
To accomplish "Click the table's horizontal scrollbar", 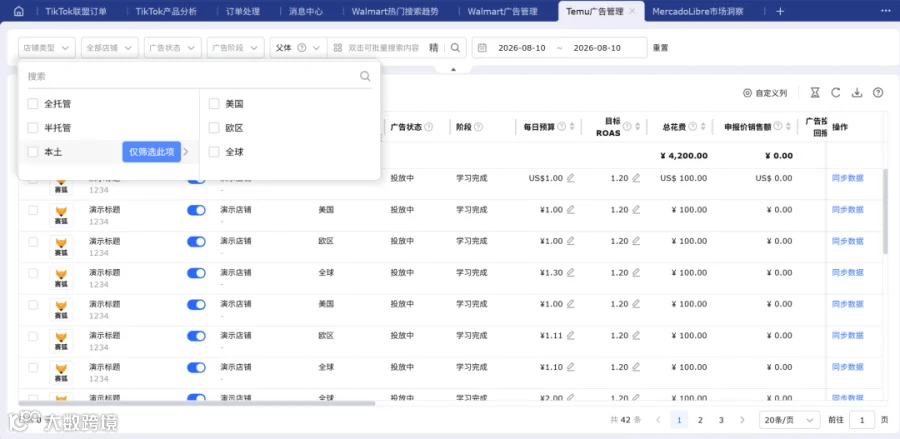I will click(x=197, y=403).
